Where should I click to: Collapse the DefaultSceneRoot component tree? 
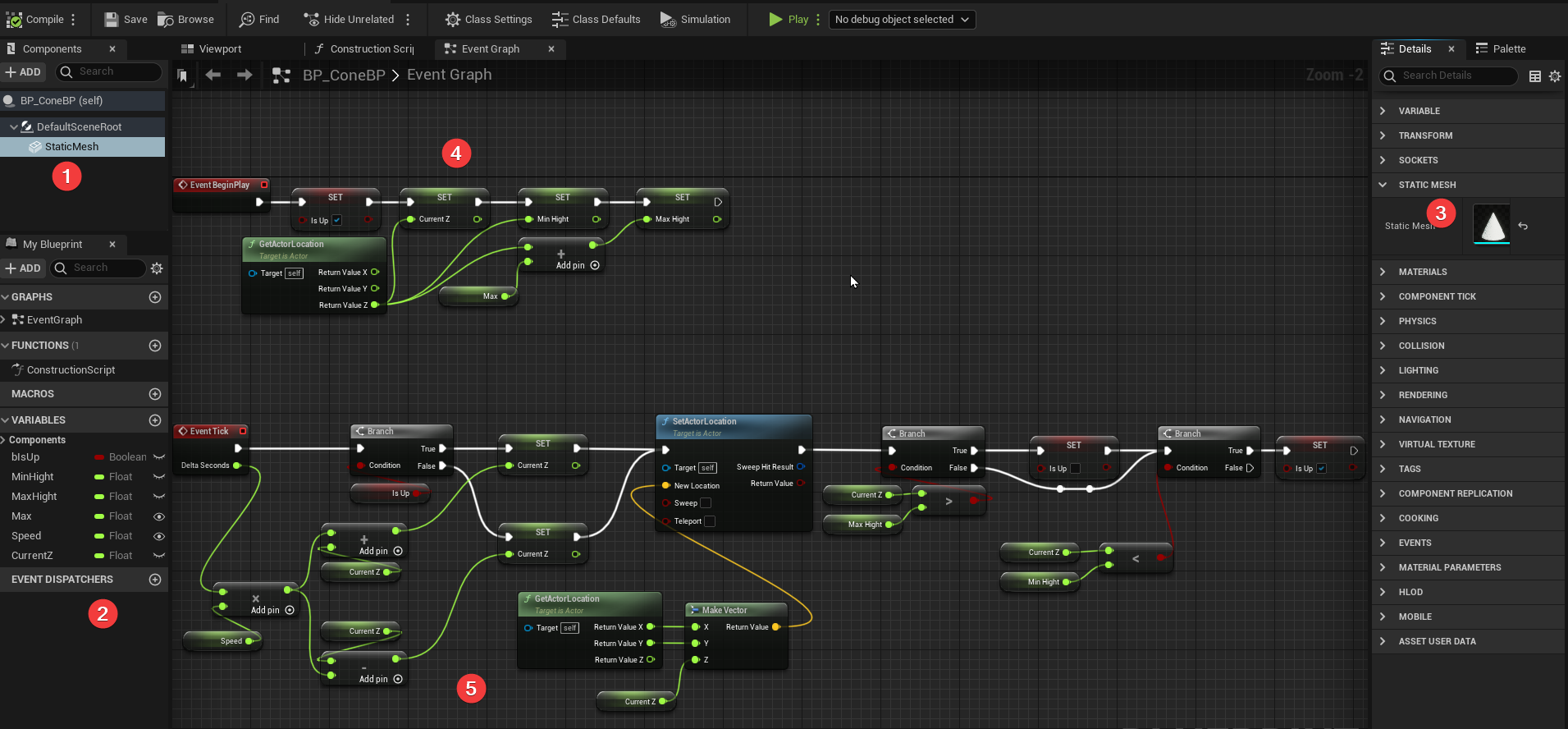pyautogui.click(x=14, y=127)
